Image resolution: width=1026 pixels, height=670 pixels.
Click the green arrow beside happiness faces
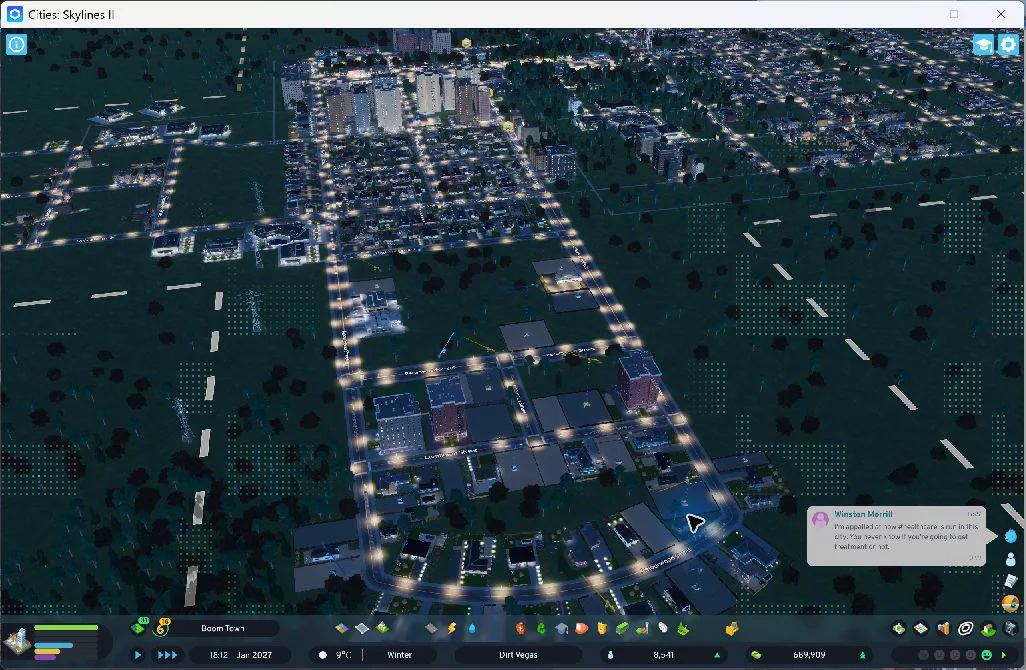point(1004,655)
